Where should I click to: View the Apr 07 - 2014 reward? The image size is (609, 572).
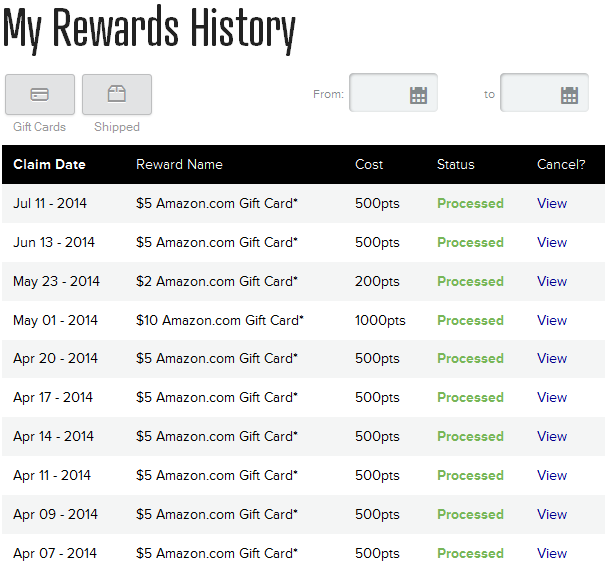click(552, 553)
